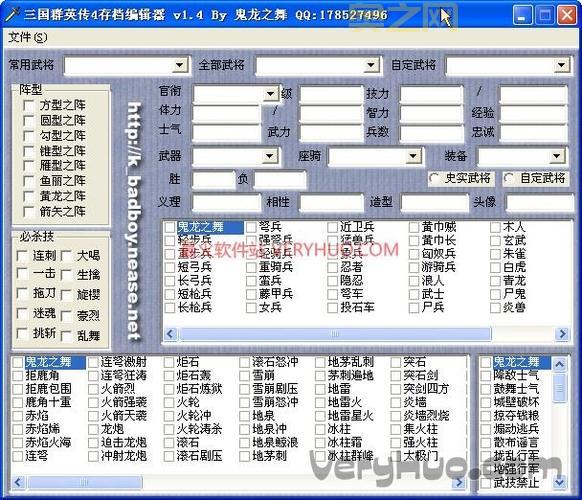Toggle the 迷魂 skill checkbox
582x500 pixels.
[x=22, y=314]
